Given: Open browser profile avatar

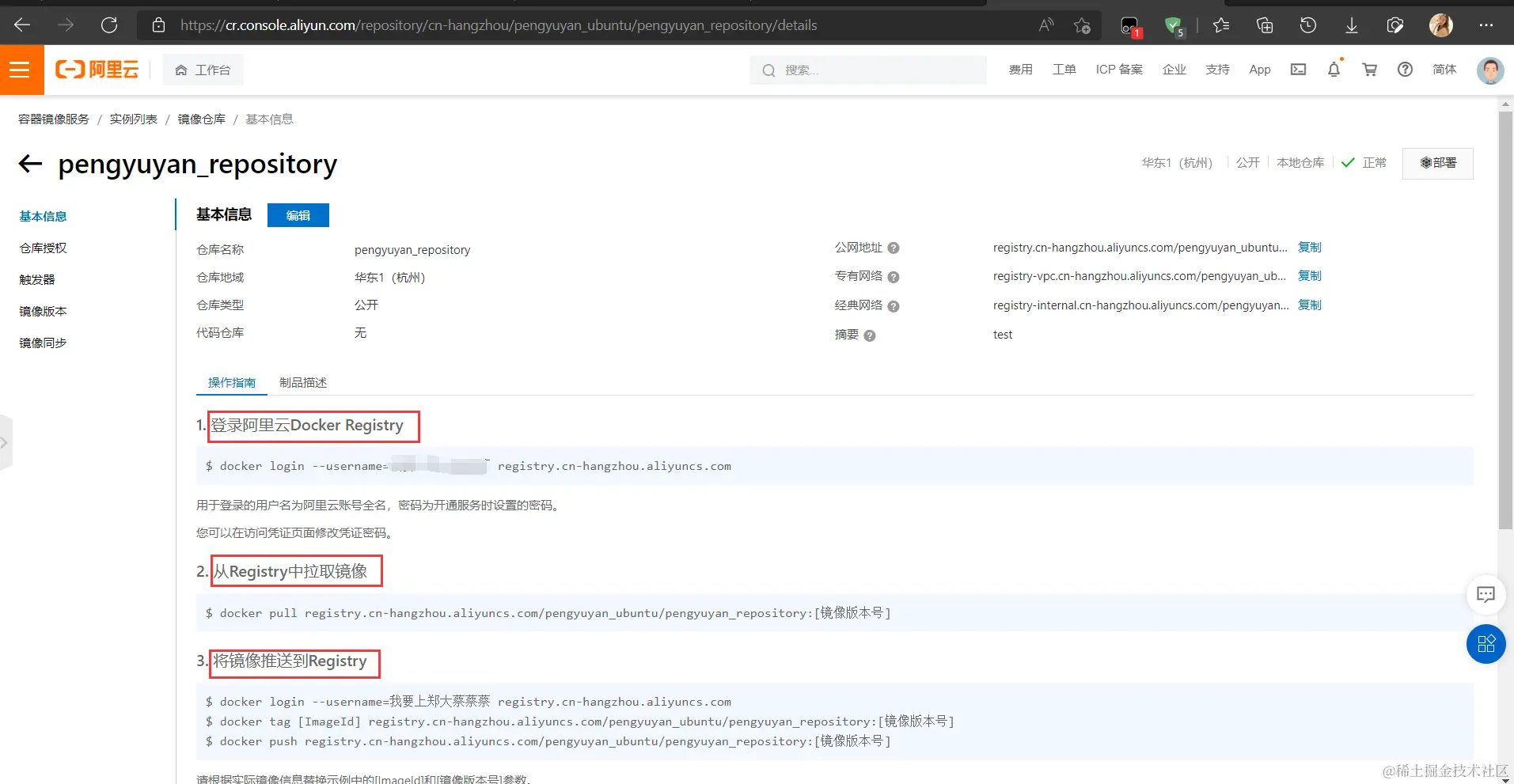Looking at the screenshot, I should pos(1441,25).
